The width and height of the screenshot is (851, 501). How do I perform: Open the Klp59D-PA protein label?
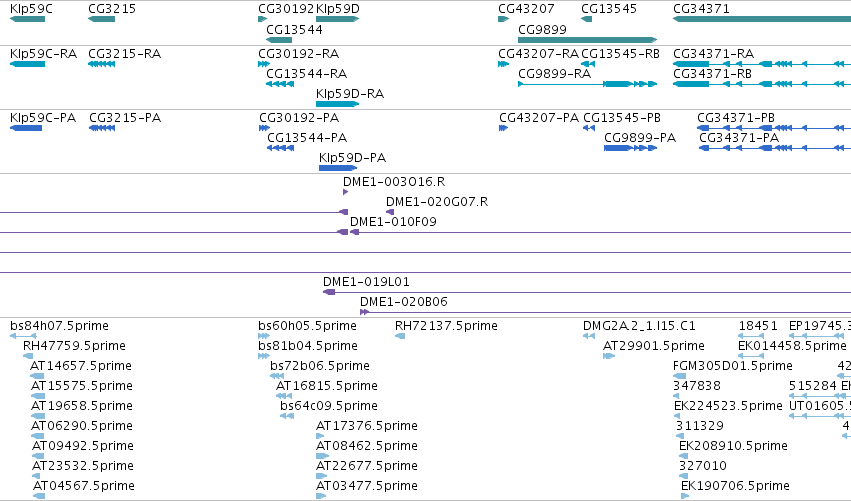pyautogui.click(x=353, y=157)
